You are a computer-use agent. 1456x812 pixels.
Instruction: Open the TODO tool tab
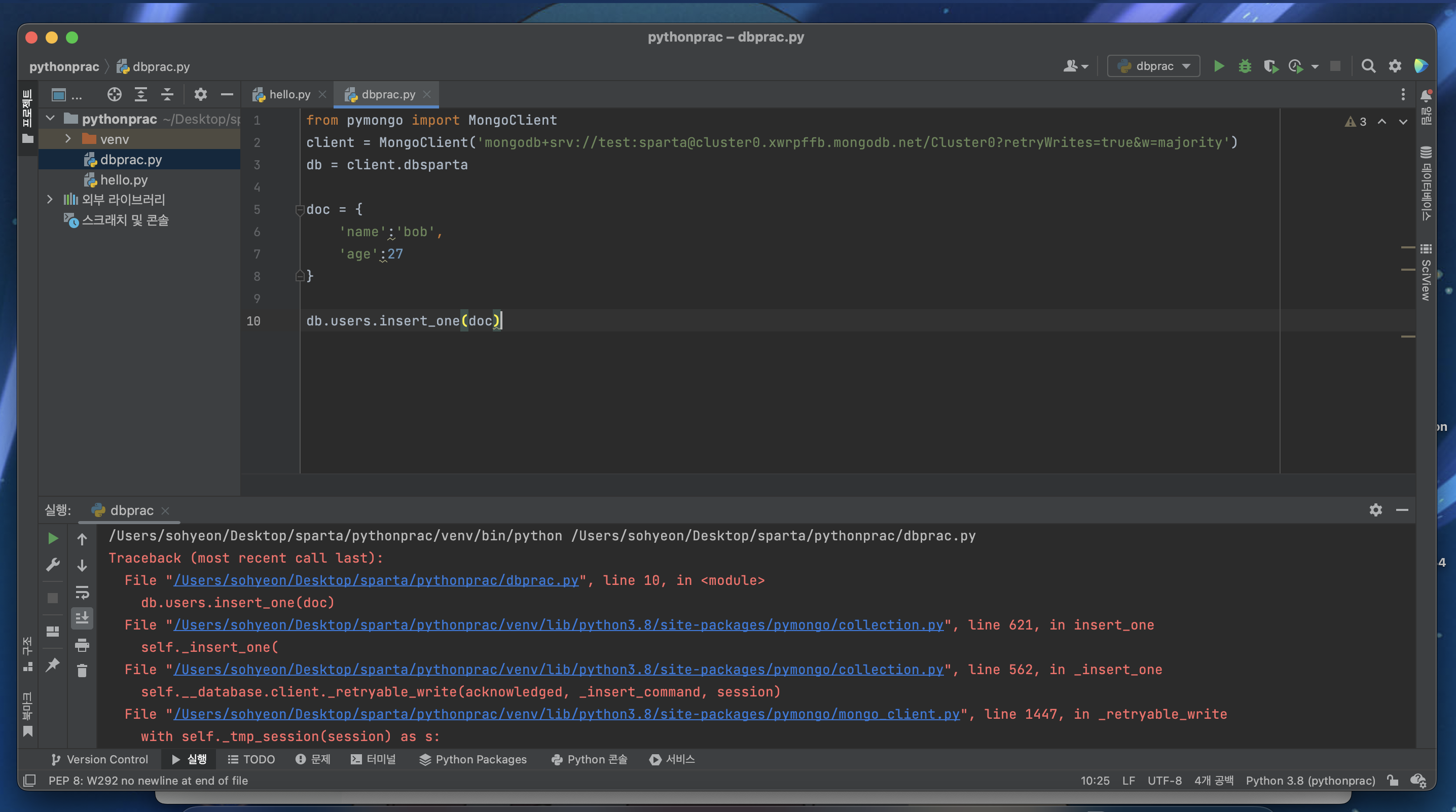click(x=251, y=759)
